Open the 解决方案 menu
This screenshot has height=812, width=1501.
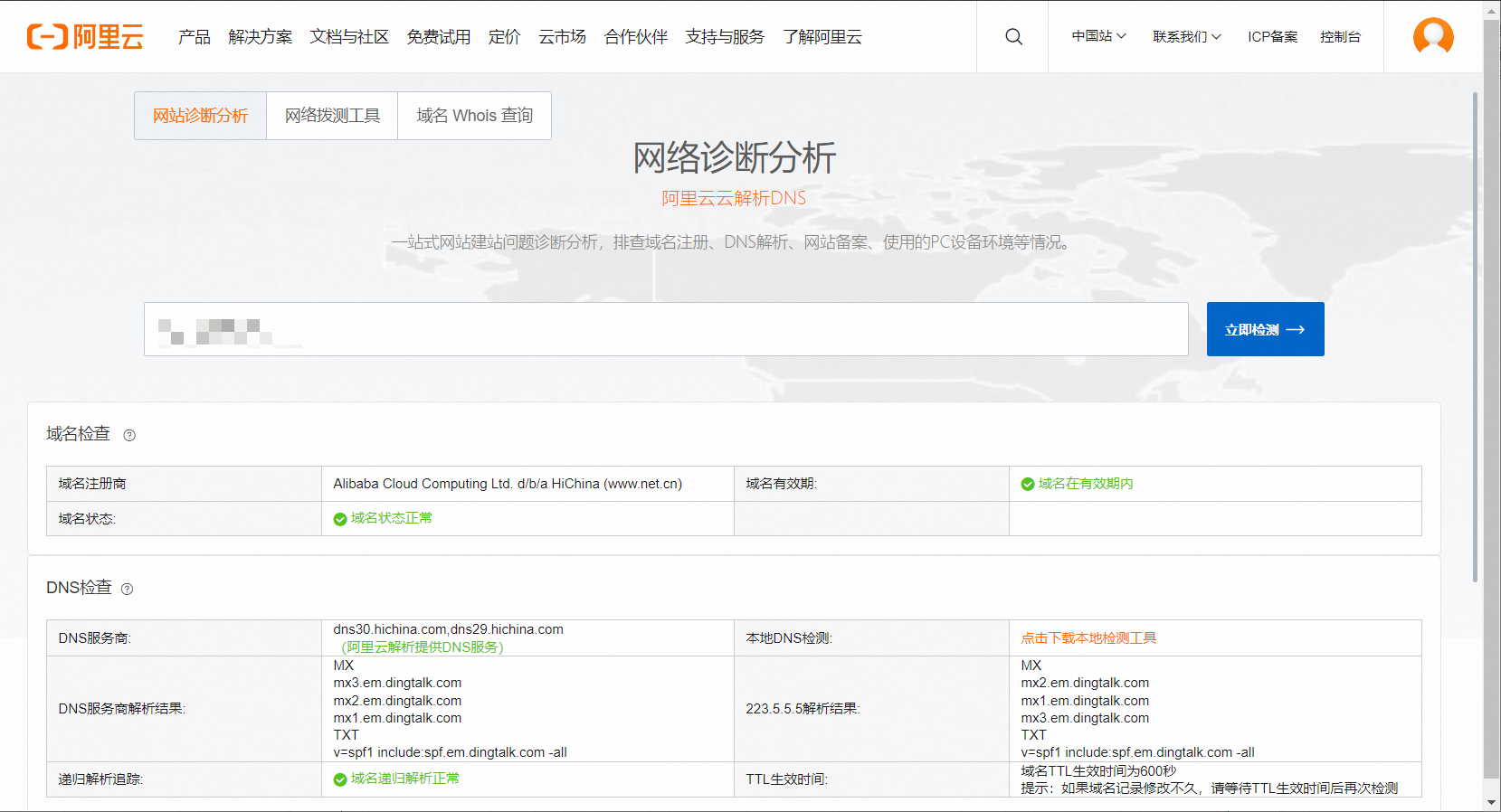(261, 36)
